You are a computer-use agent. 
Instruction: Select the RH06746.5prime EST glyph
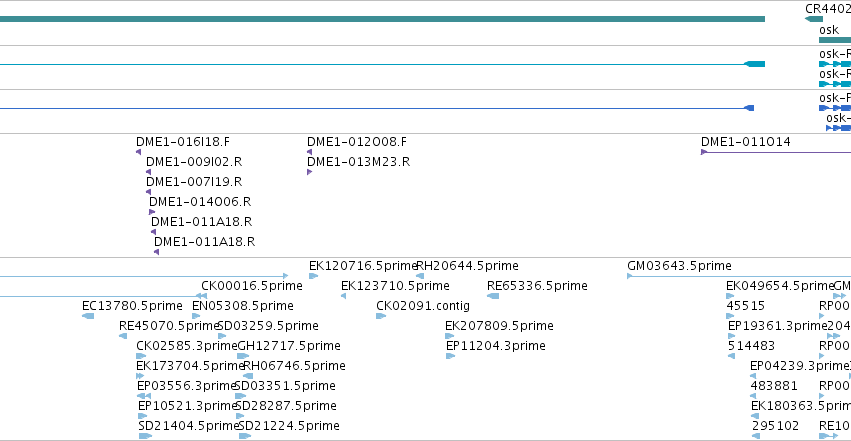(x=248, y=376)
